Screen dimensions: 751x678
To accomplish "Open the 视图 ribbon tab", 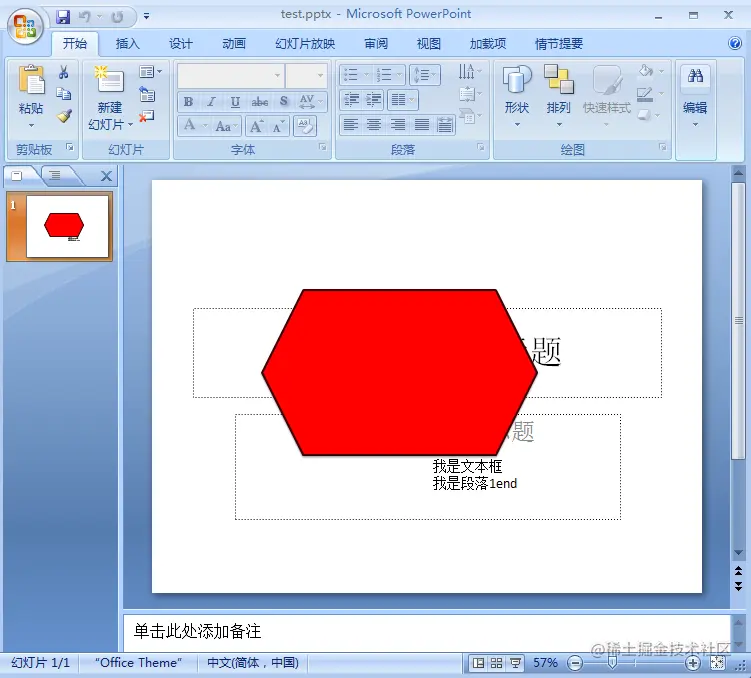I will pos(428,44).
